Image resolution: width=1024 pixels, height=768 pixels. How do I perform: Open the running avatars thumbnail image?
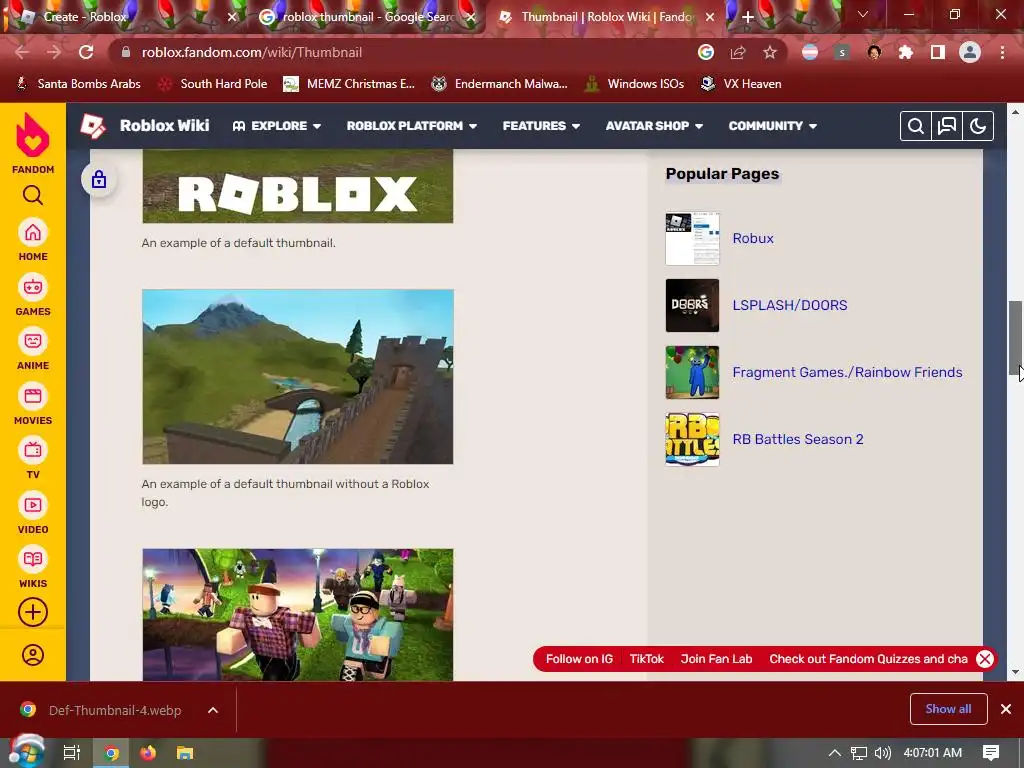click(x=298, y=615)
